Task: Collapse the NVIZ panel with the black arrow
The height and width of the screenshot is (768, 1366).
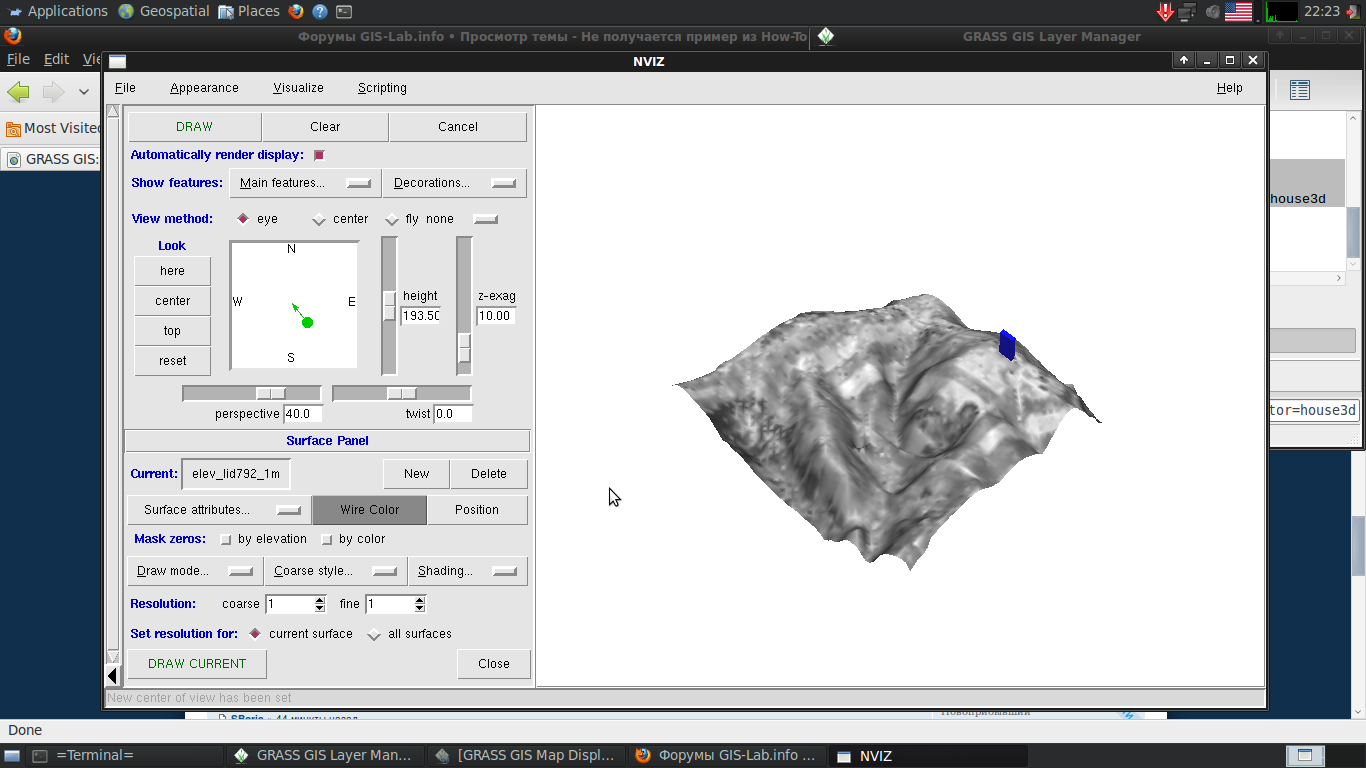Action: pyautogui.click(x=112, y=676)
